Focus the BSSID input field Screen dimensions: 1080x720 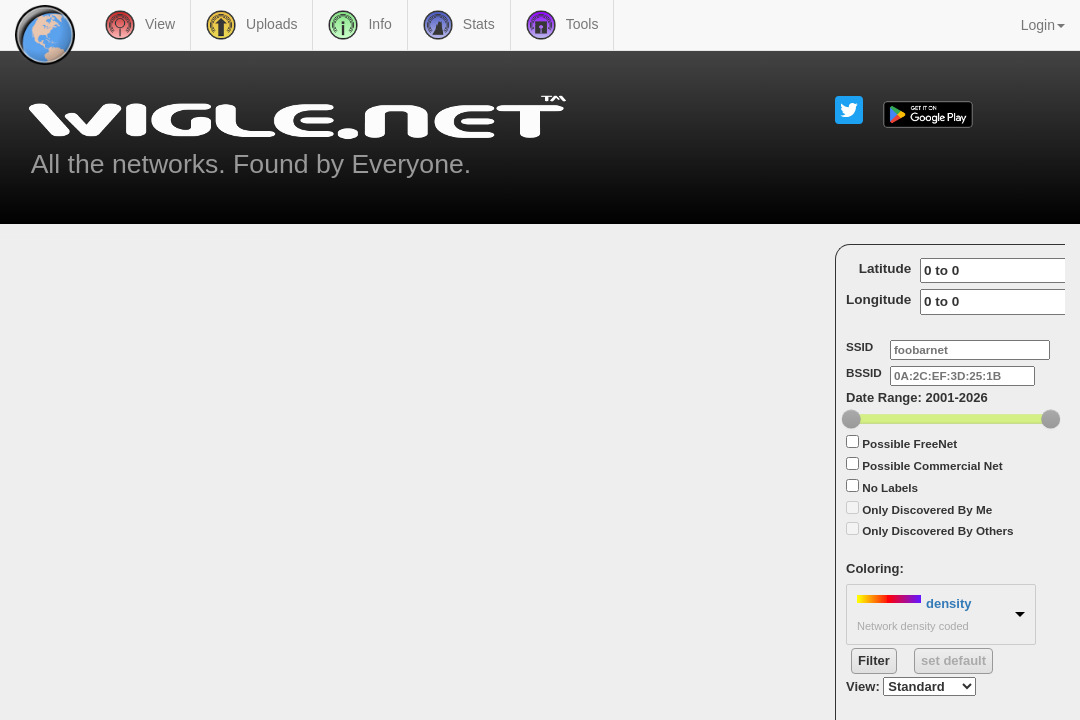click(962, 376)
